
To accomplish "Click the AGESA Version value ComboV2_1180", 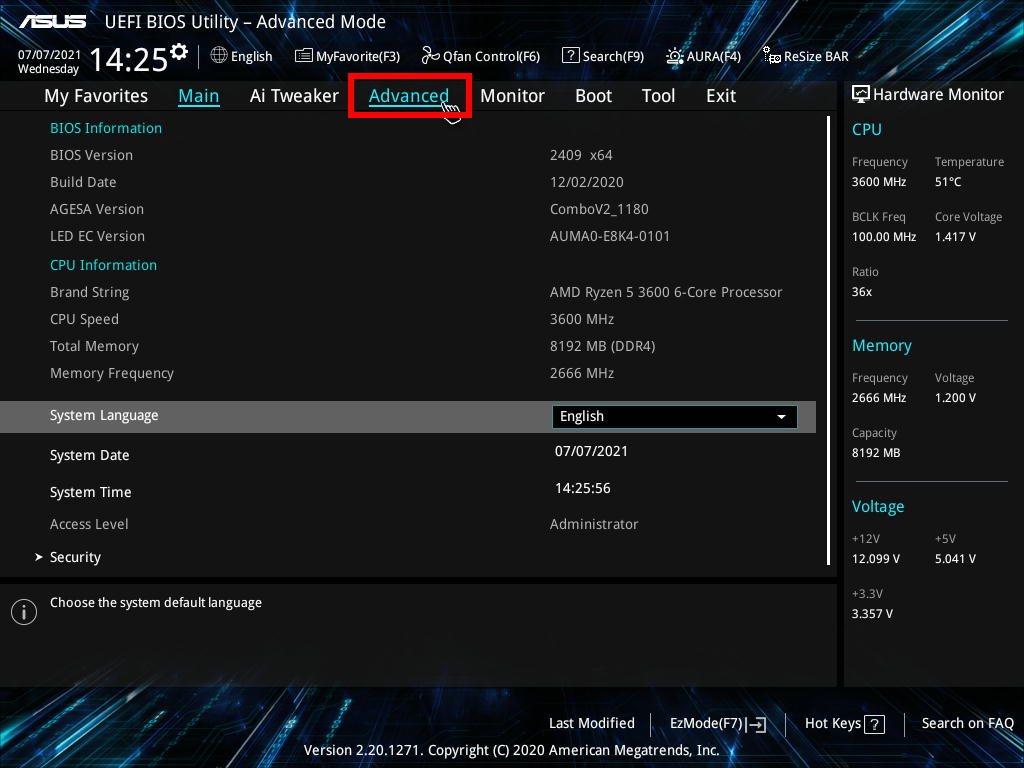I will coord(599,210).
